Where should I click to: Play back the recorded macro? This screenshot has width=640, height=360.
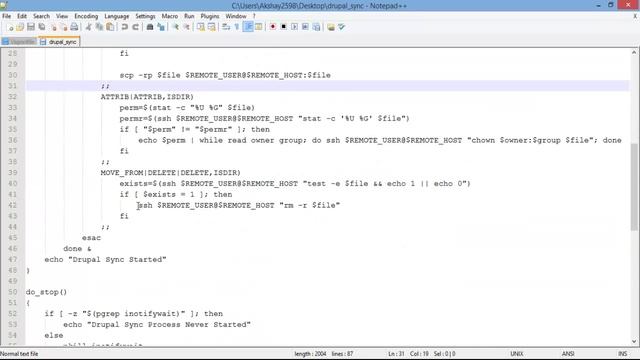click(x=294, y=27)
